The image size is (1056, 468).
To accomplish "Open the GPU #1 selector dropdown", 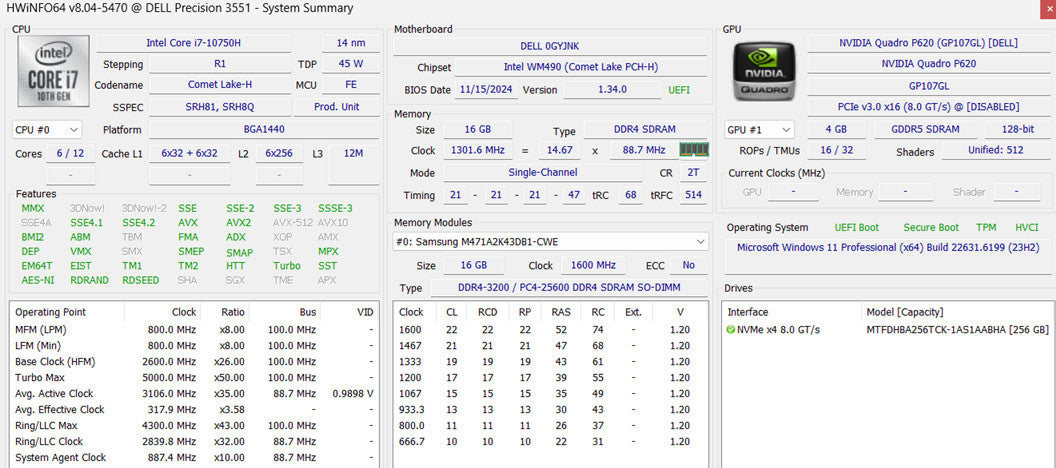I will click(x=760, y=129).
